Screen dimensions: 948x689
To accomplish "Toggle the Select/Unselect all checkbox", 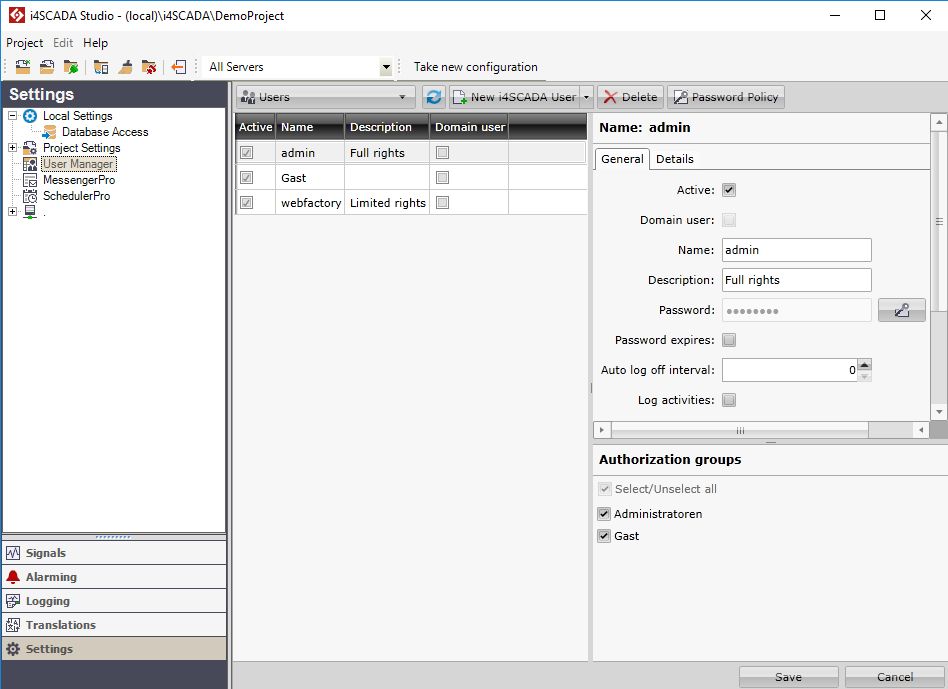I will (604, 488).
